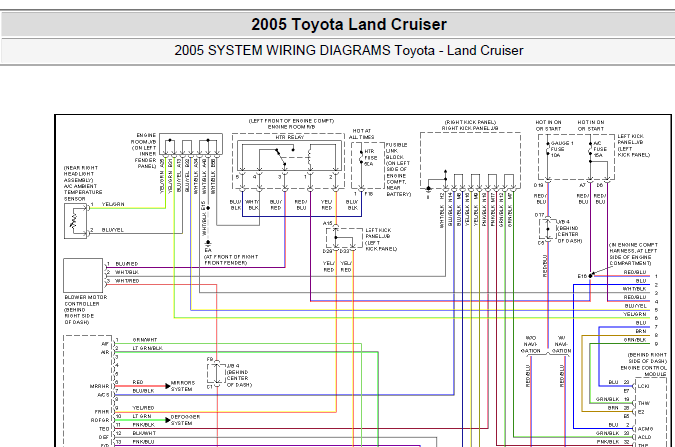Select the BLK/WHT label at pin 12
Image resolution: width=675 pixels, height=447 pixels.
coord(144,433)
